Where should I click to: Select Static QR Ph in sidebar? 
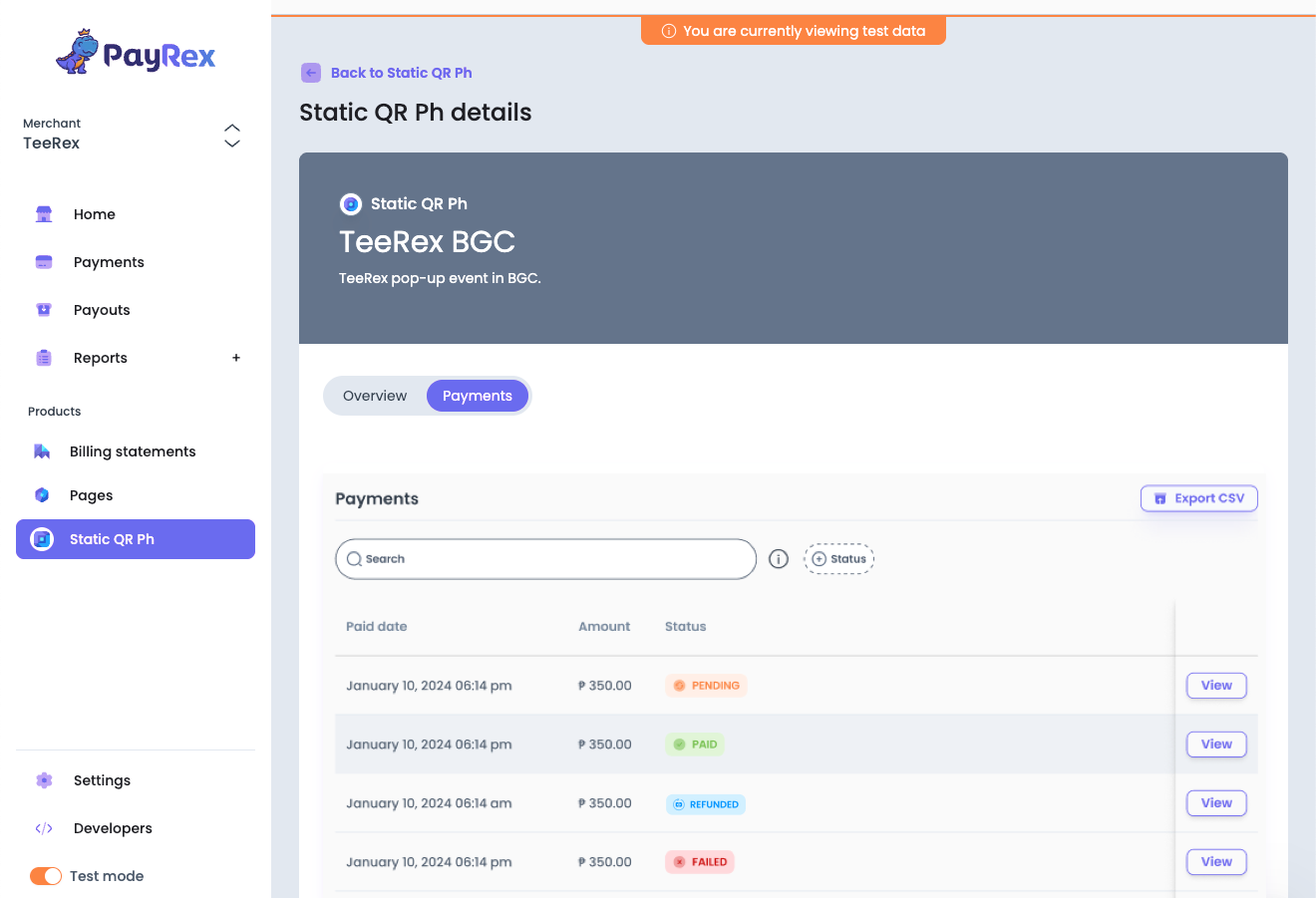point(136,539)
